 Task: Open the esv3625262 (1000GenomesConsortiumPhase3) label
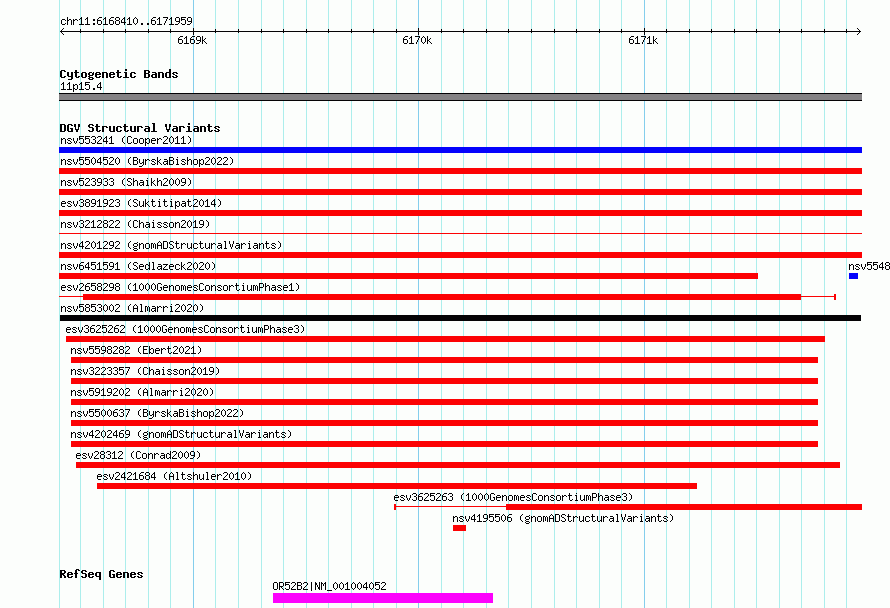(x=185, y=329)
